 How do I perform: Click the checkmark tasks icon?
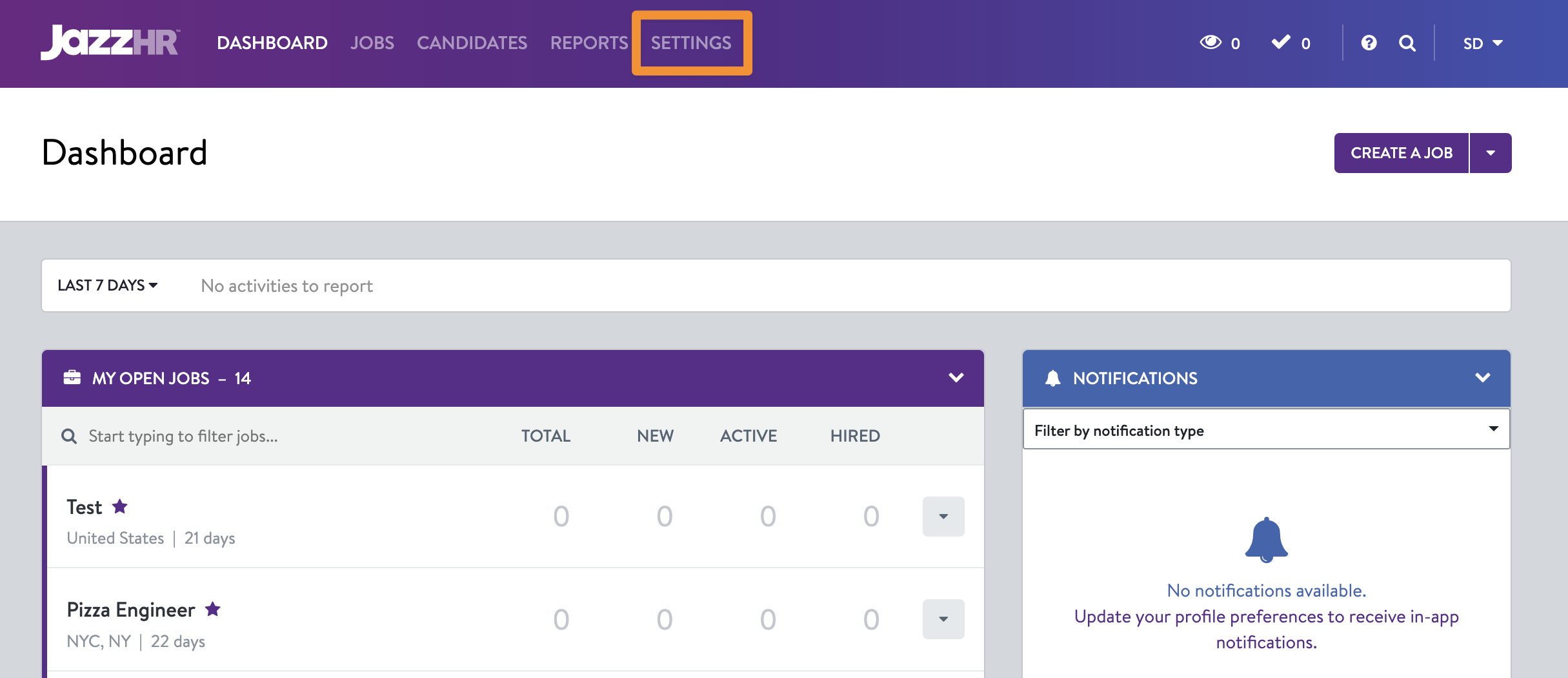1281,43
